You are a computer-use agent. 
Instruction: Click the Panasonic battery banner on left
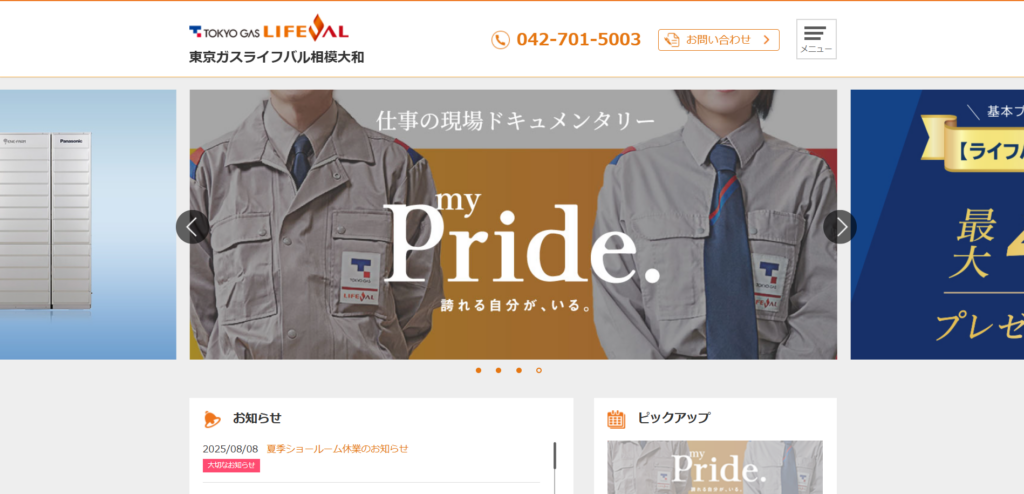(x=88, y=225)
